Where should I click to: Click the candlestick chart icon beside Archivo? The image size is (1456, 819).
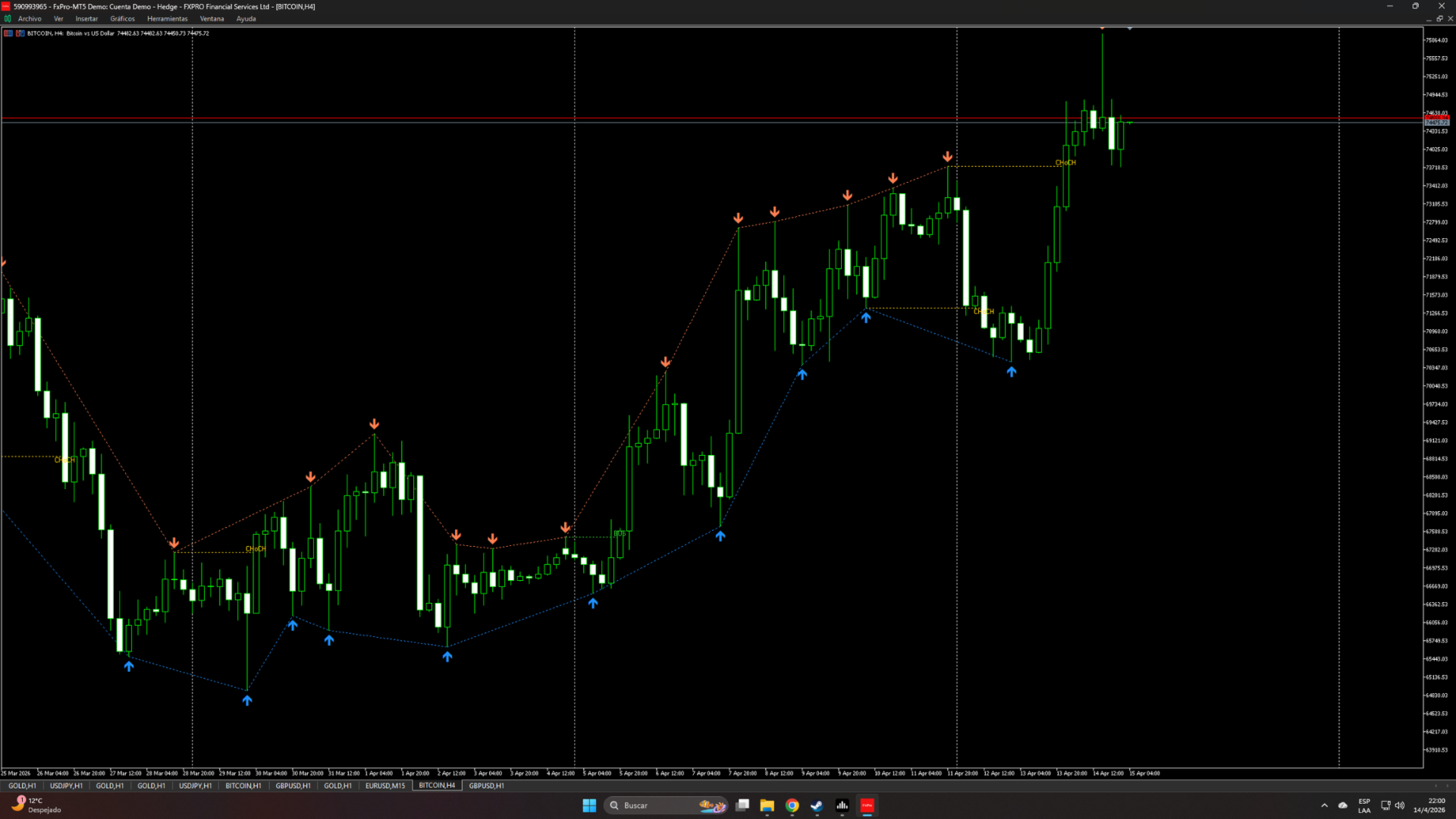[x=8, y=19]
